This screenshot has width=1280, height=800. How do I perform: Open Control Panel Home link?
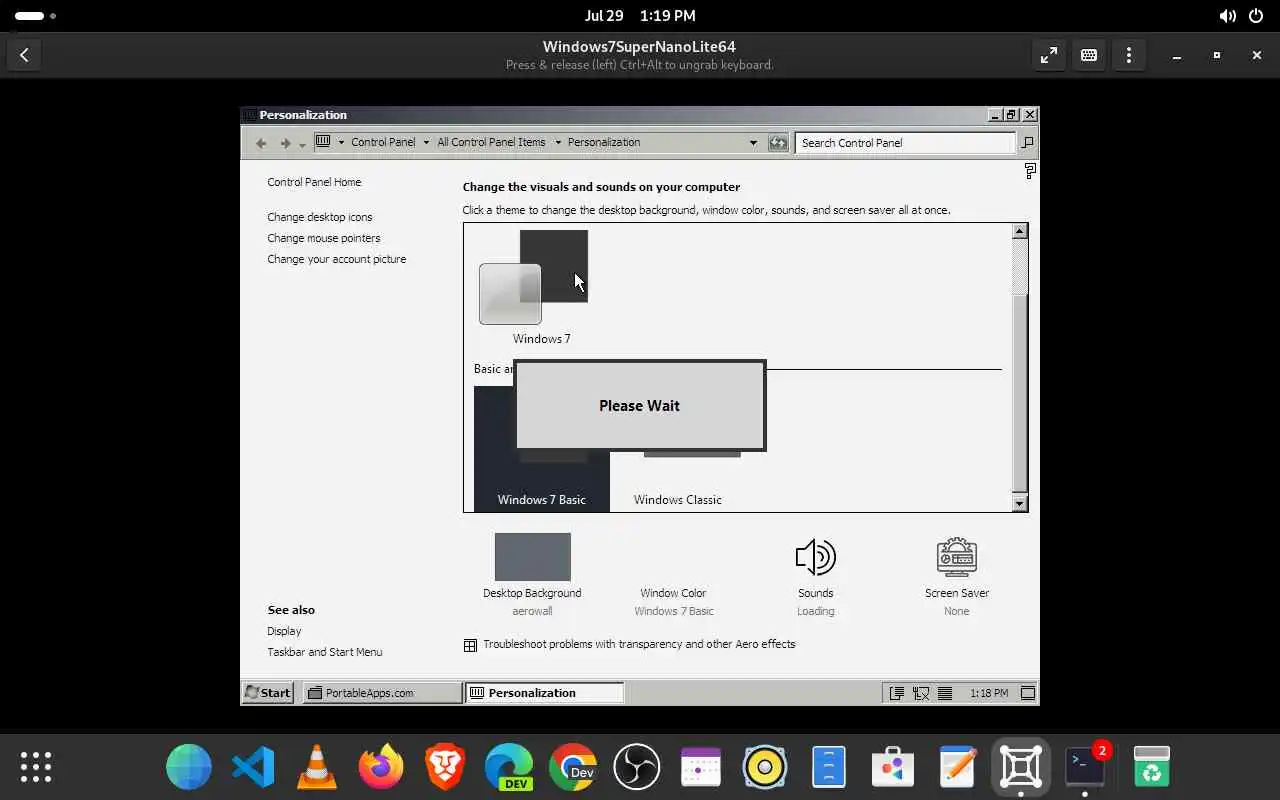pos(314,182)
